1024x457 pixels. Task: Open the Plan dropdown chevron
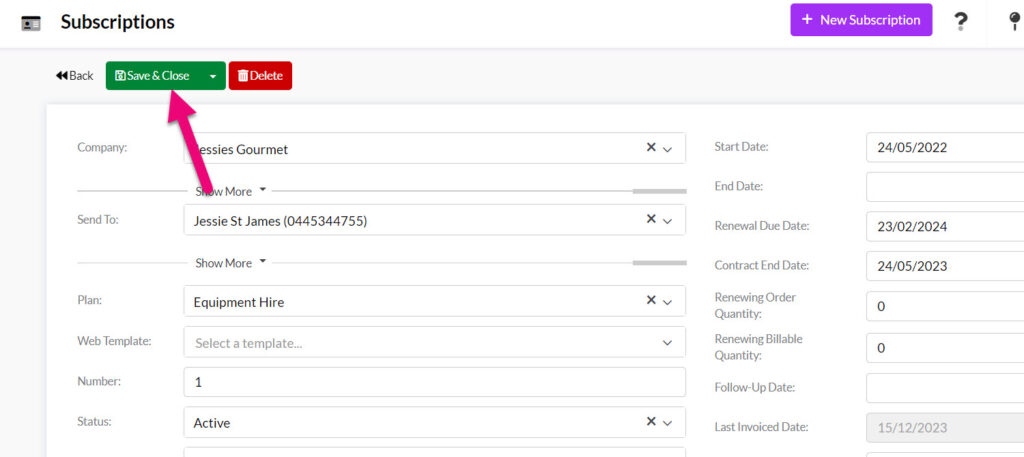pyautogui.click(x=667, y=302)
